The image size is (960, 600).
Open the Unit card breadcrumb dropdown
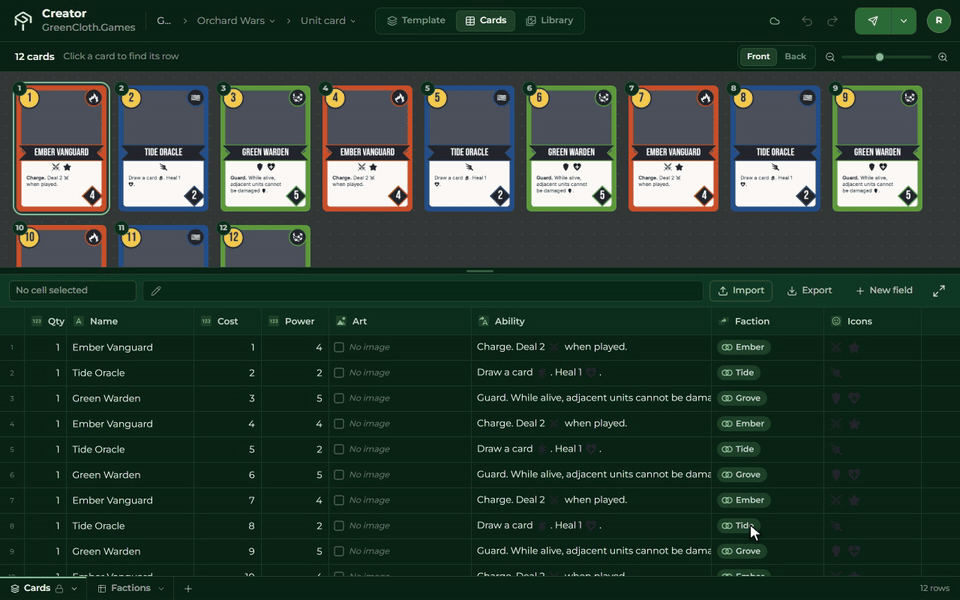[x=328, y=21]
